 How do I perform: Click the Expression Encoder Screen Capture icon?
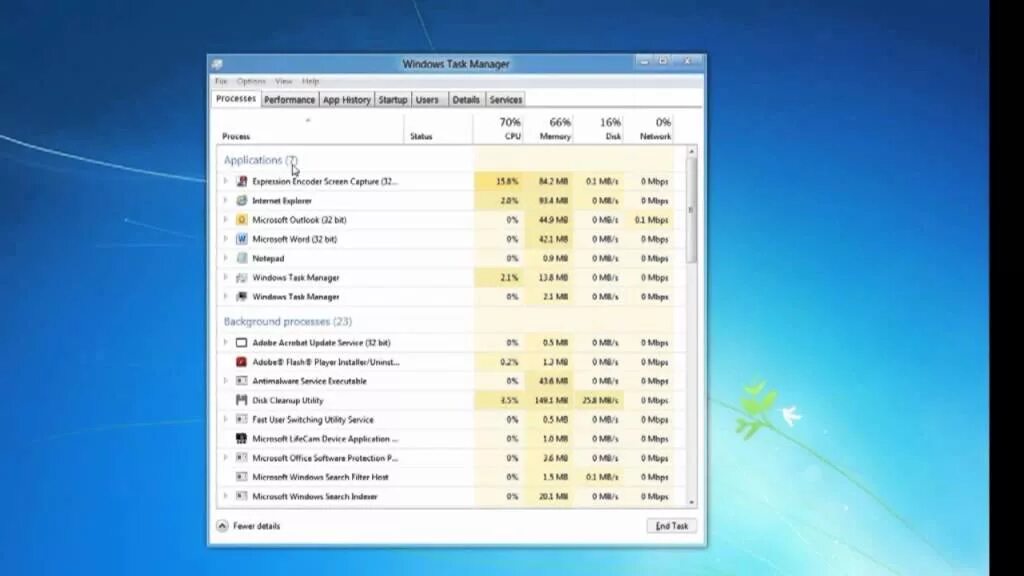coord(242,181)
